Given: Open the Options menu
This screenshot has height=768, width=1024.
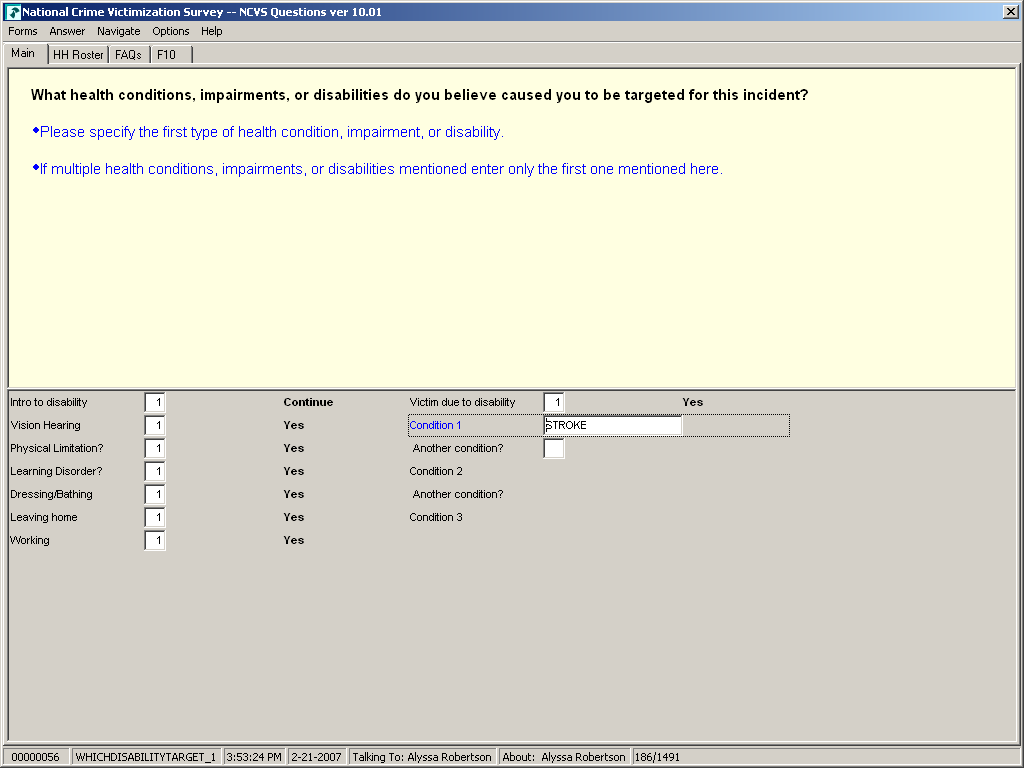Looking at the screenshot, I should coord(170,31).
